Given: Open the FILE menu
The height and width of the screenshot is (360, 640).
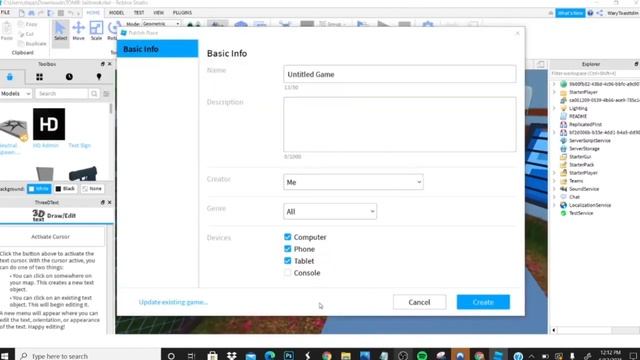Looking at the screenshot, I should tap(5, 13).
